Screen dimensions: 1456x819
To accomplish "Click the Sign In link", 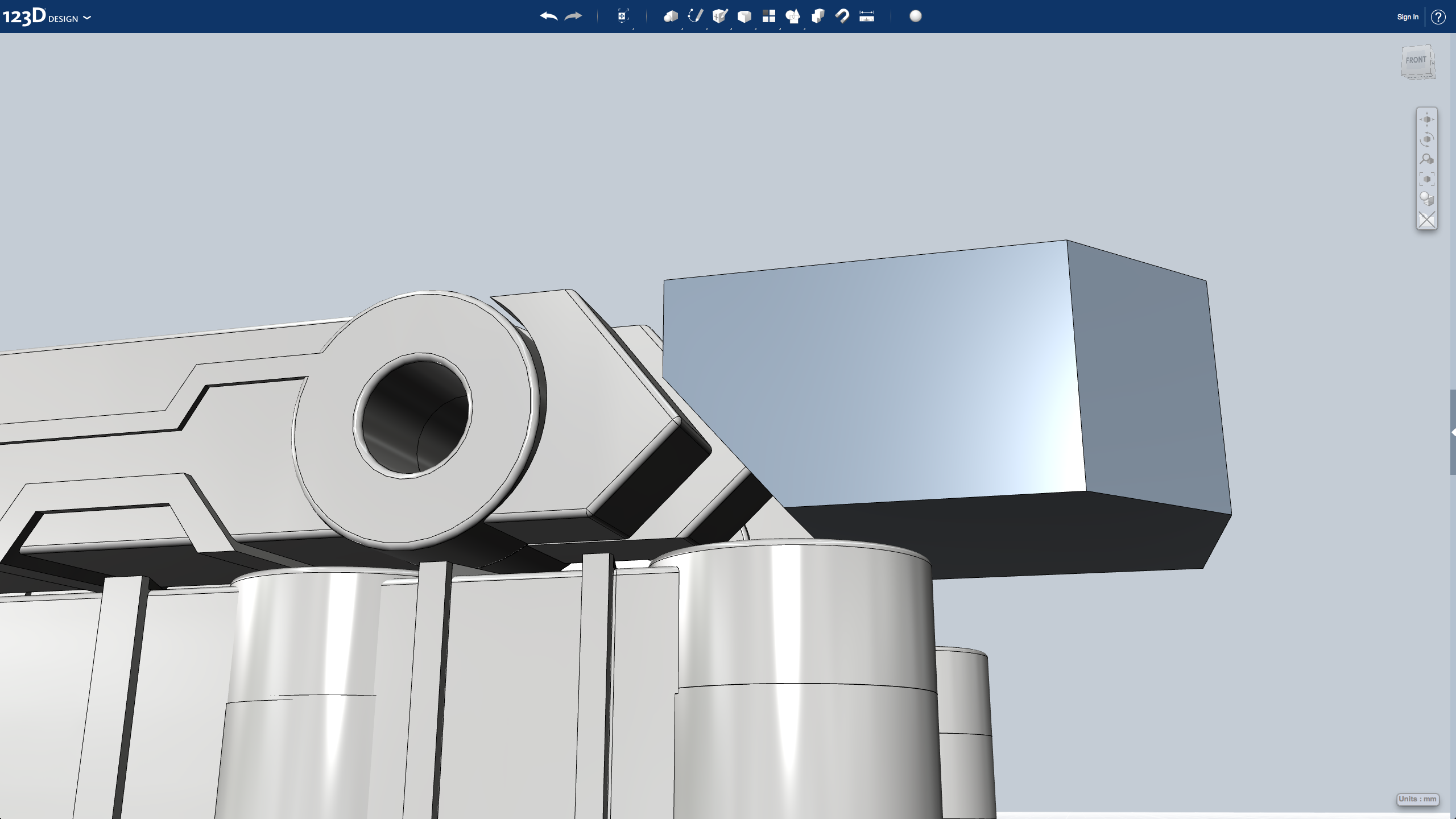I will (1408, 17).
